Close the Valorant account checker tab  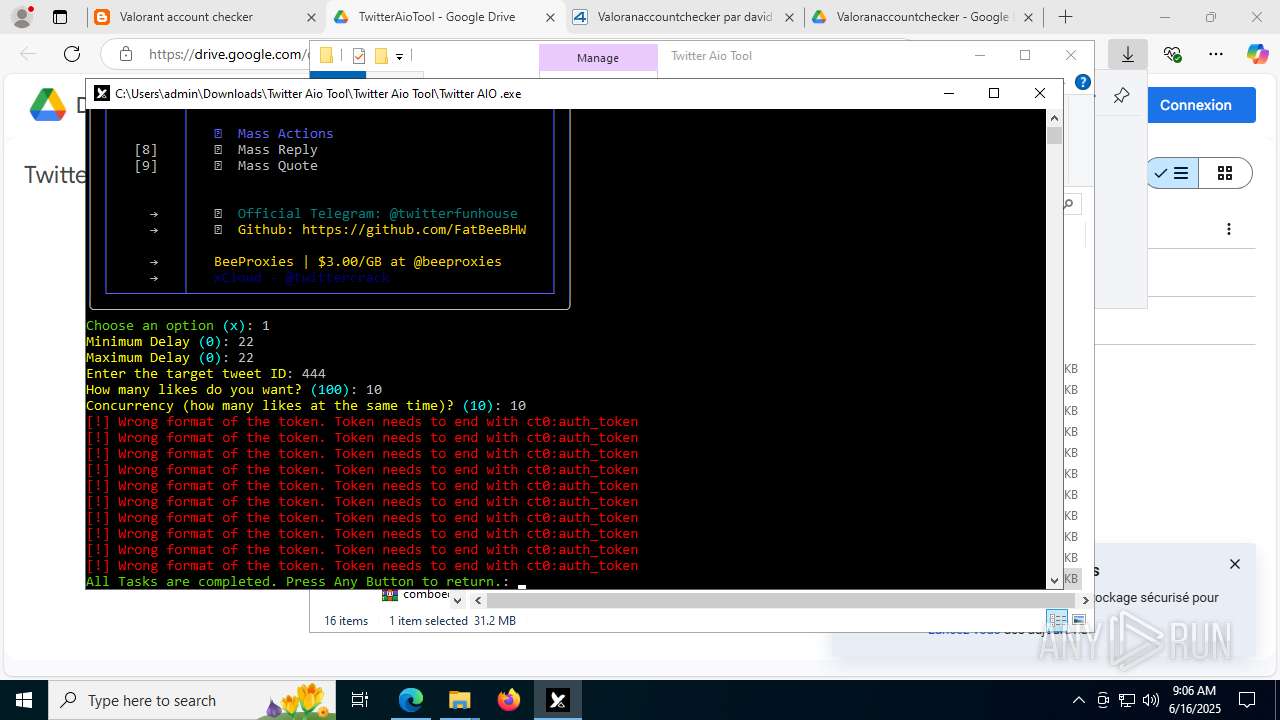(311, 17)
